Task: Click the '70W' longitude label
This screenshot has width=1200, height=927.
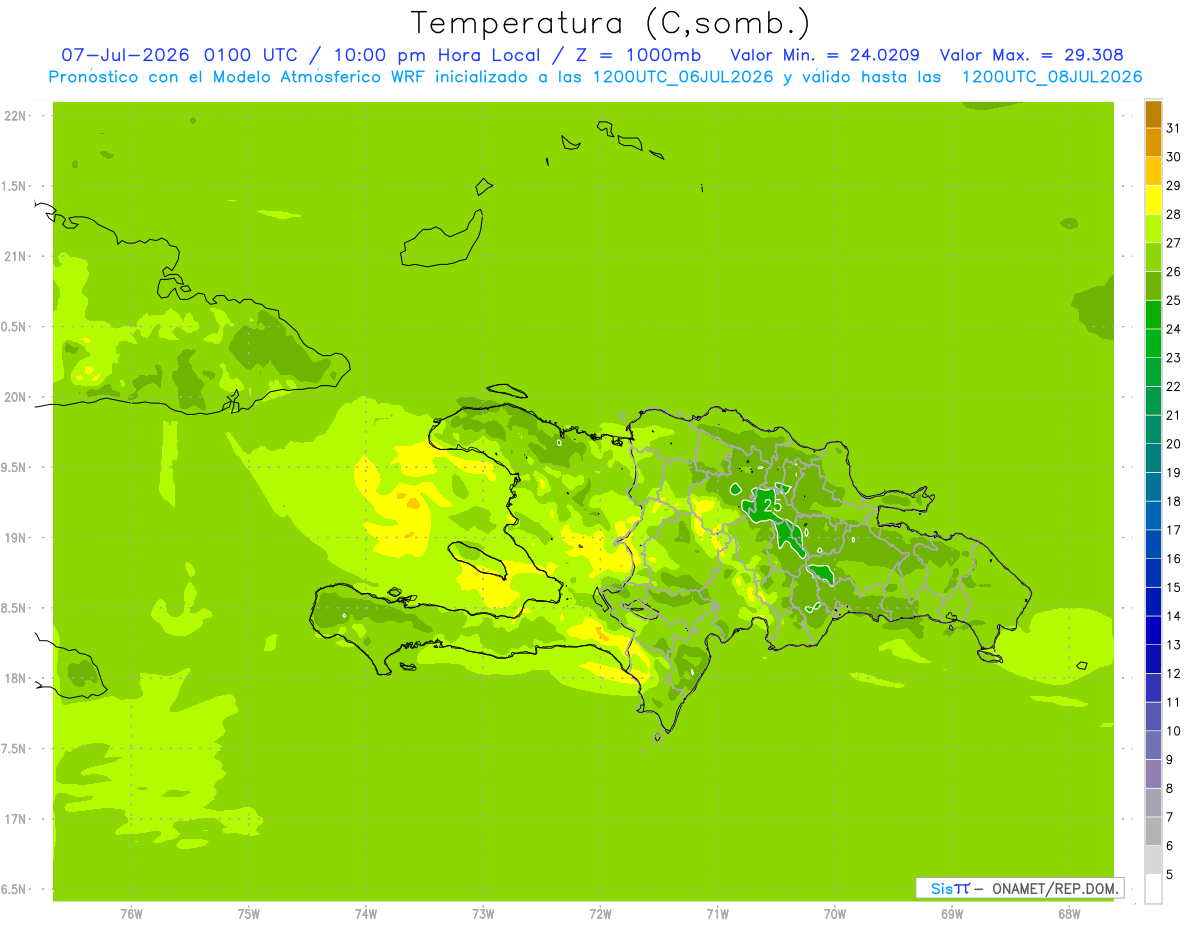Action: [835, 913]
